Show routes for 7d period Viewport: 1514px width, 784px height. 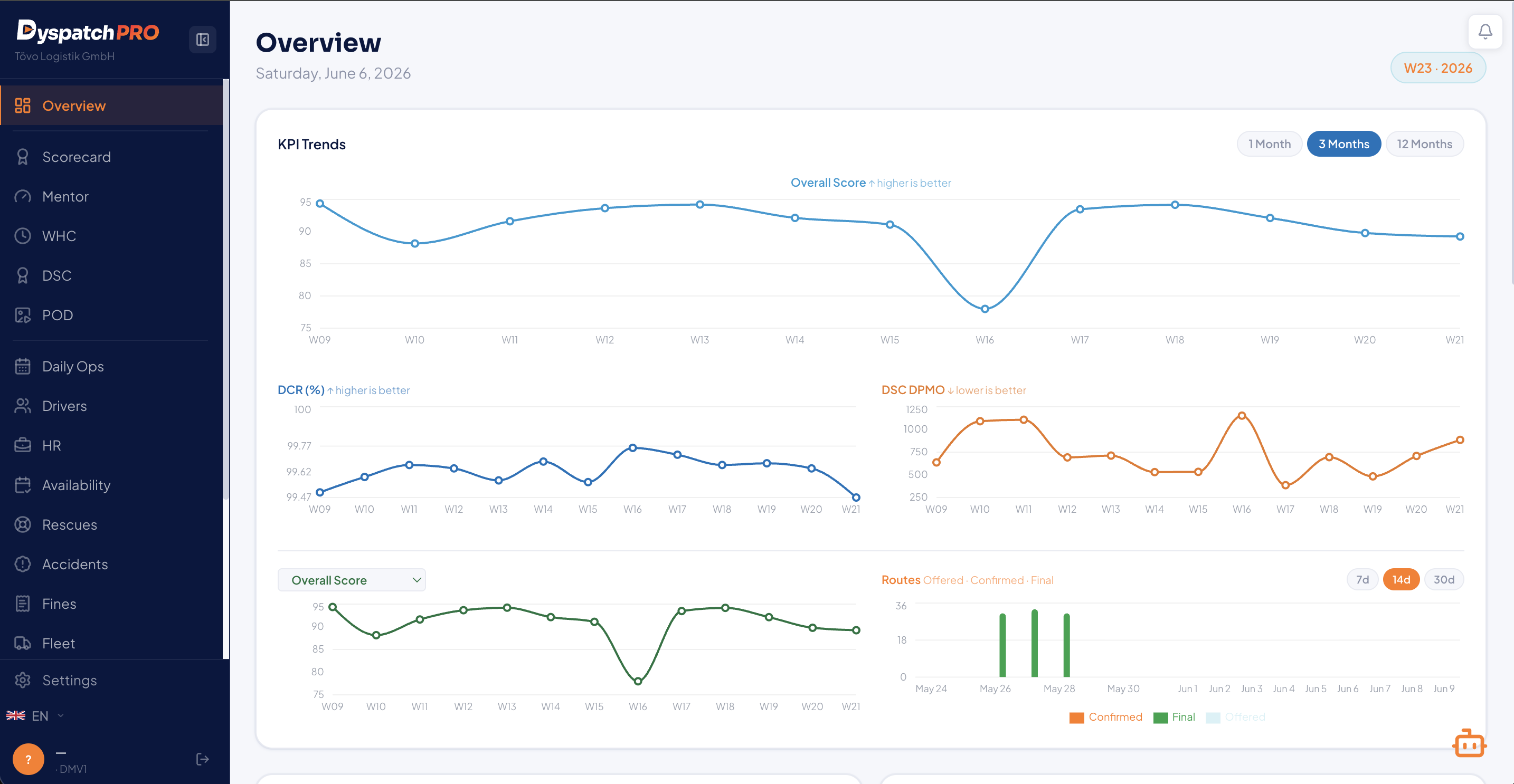(1362, 580)
